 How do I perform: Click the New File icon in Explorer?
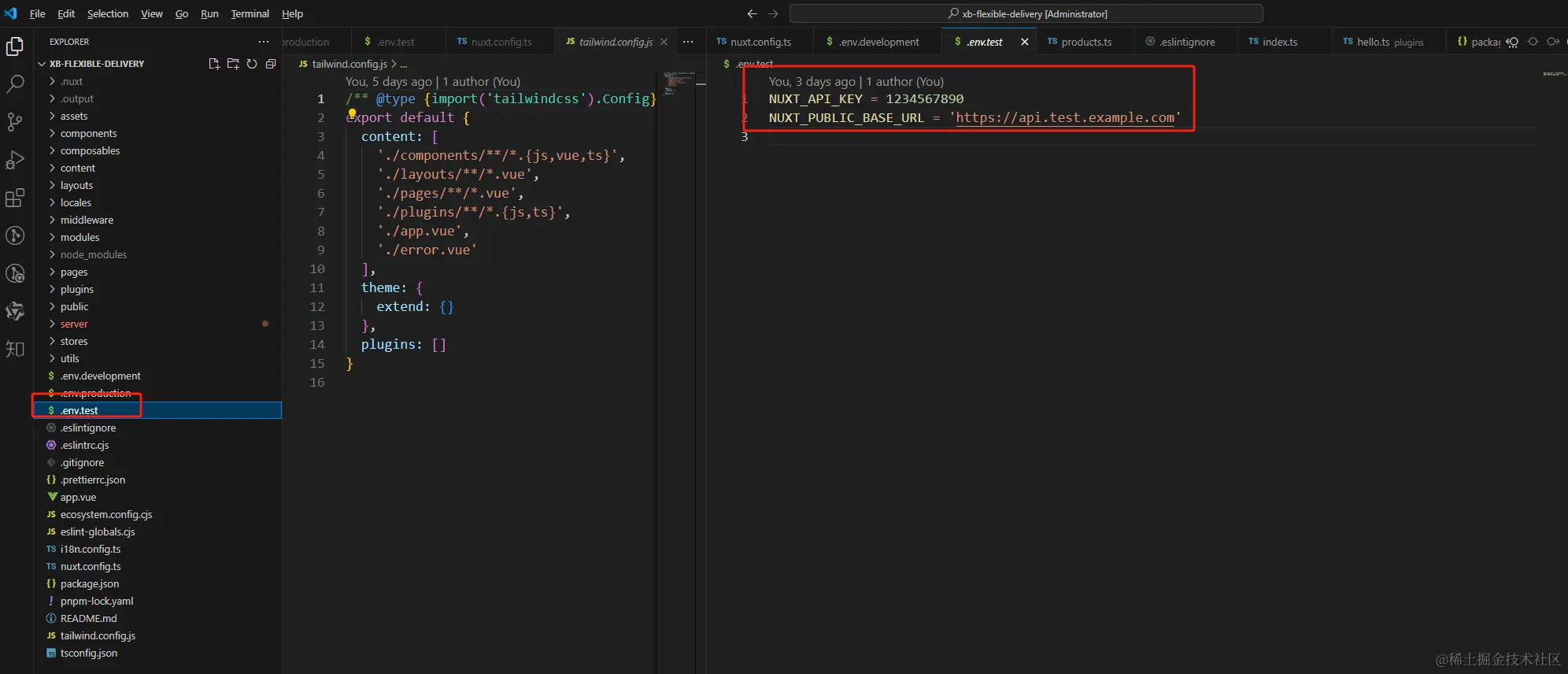[x=214, y=64]
